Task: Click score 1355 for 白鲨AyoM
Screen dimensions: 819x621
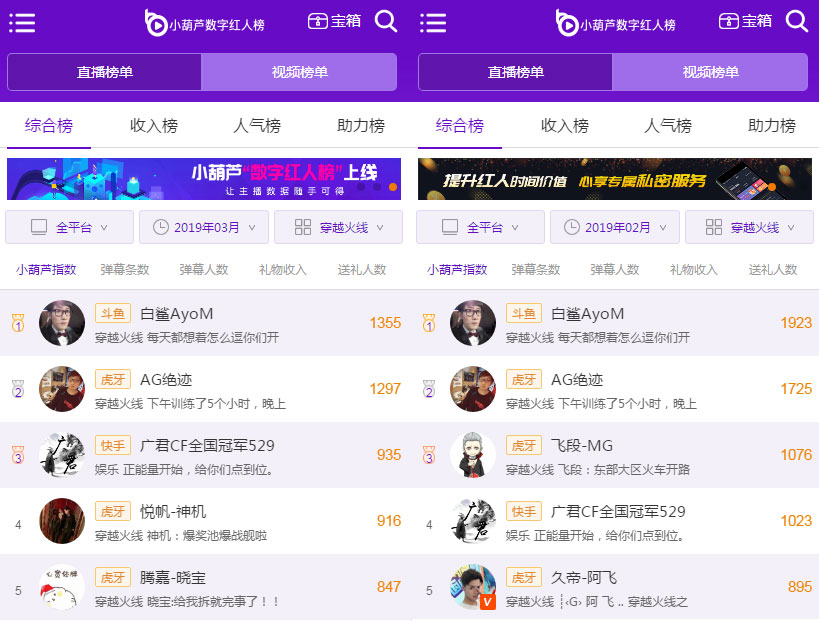Action: (x=385, y=323)
